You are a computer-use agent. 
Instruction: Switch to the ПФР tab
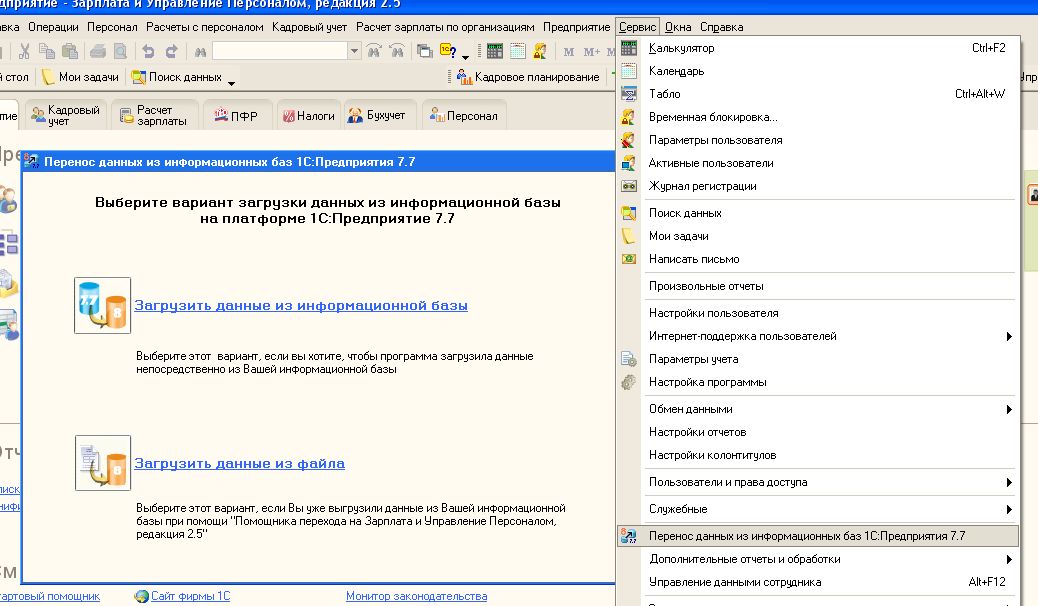tap(237, 115)
